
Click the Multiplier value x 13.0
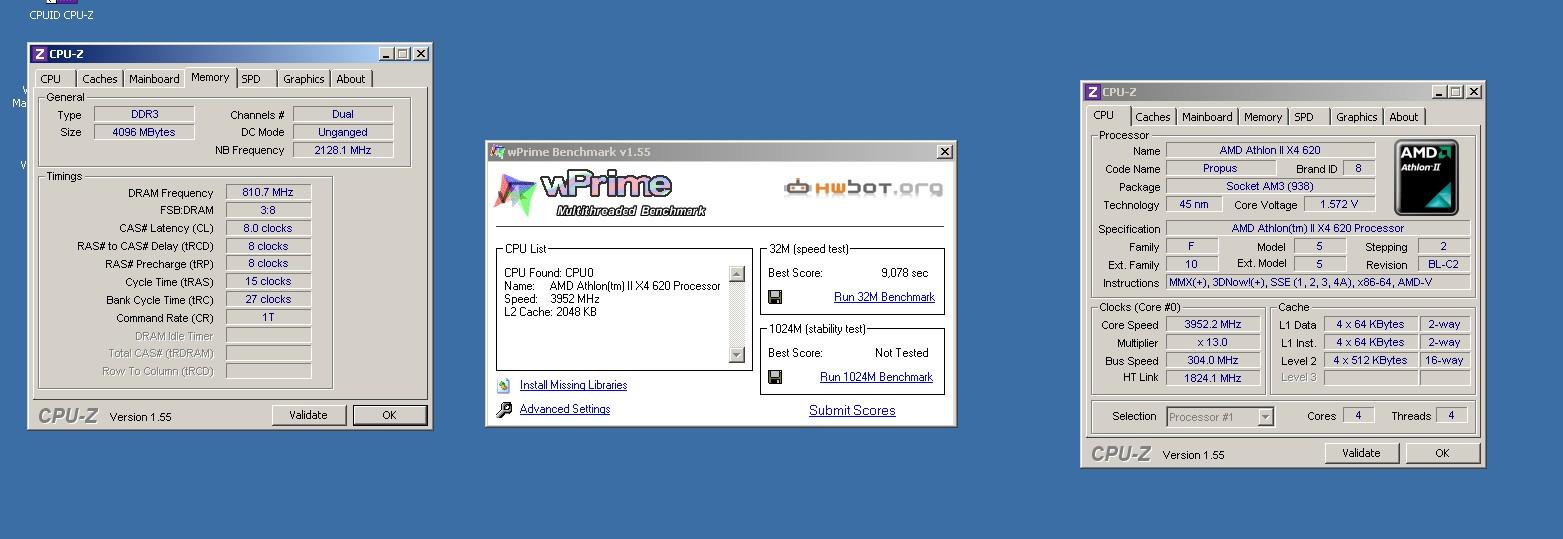[1213, 342]
